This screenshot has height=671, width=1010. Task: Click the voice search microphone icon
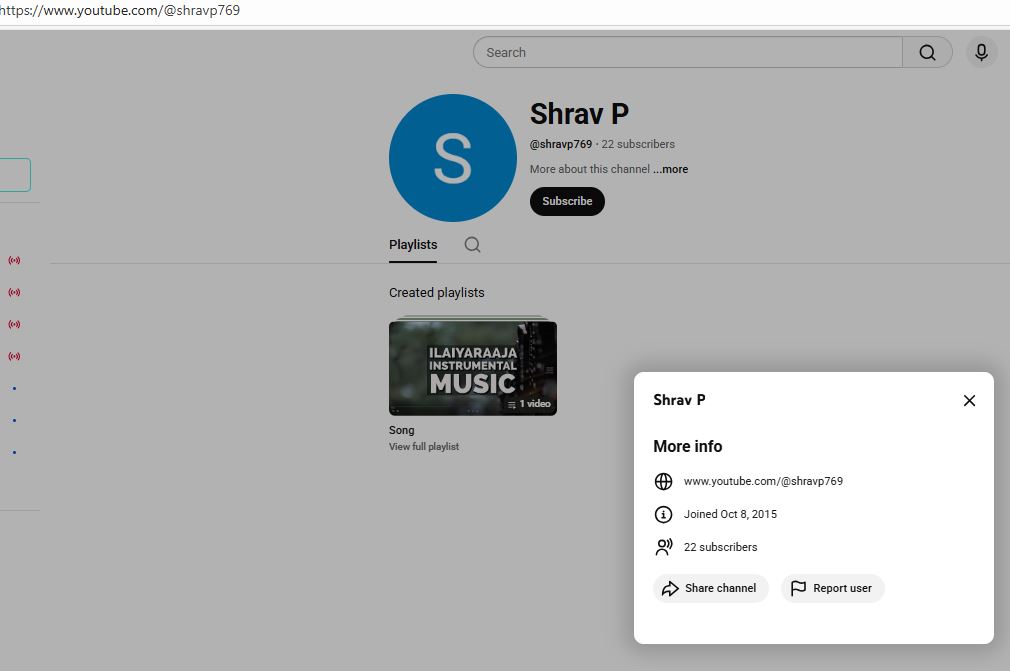pos(981,52)
